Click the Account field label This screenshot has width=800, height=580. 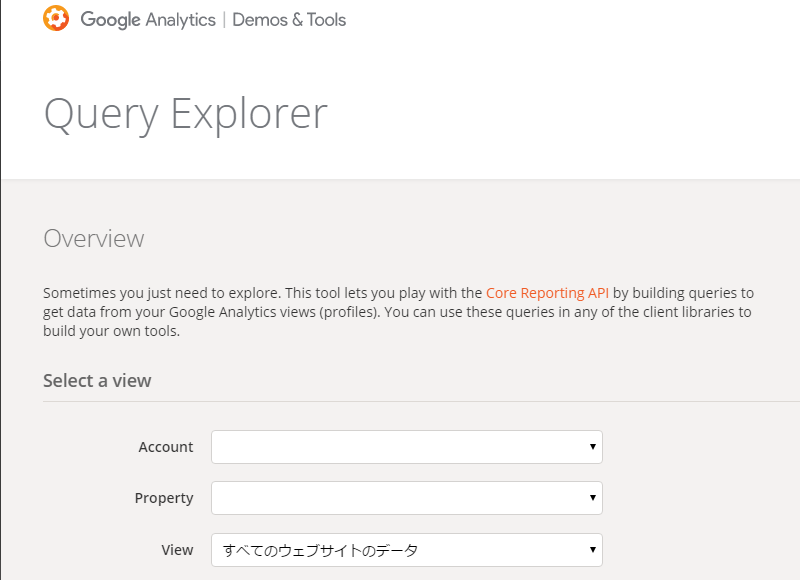pyautogui.click(x=165, y=447)
